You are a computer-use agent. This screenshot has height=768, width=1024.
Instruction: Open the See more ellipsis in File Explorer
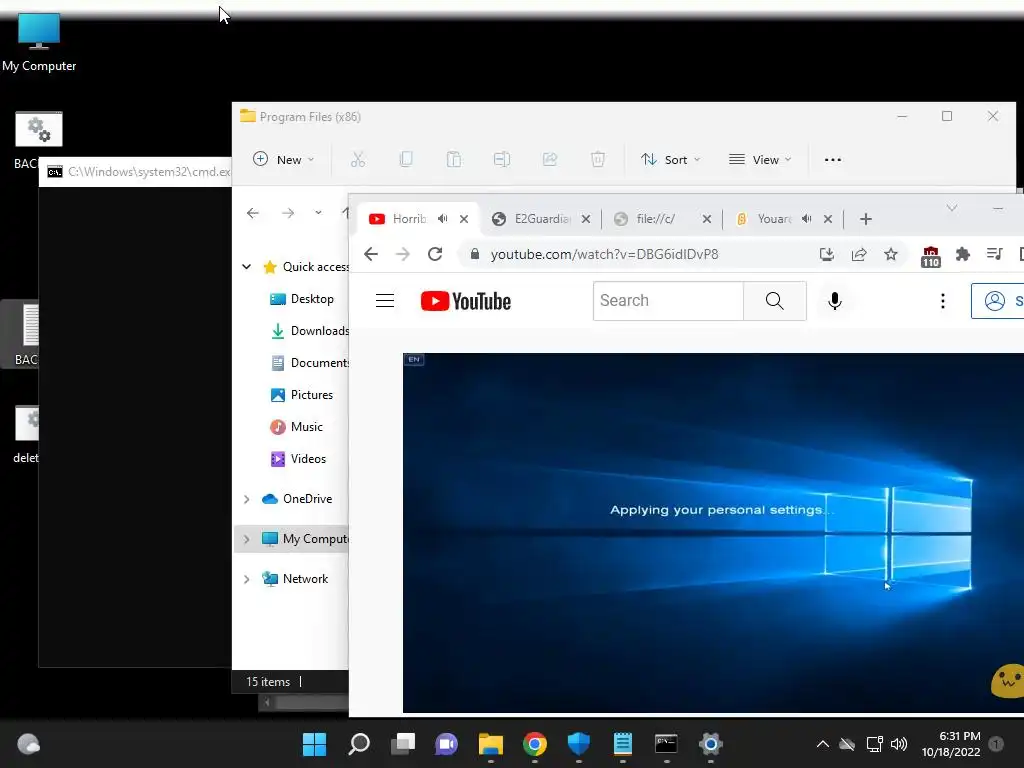click(x=833, y=159)
